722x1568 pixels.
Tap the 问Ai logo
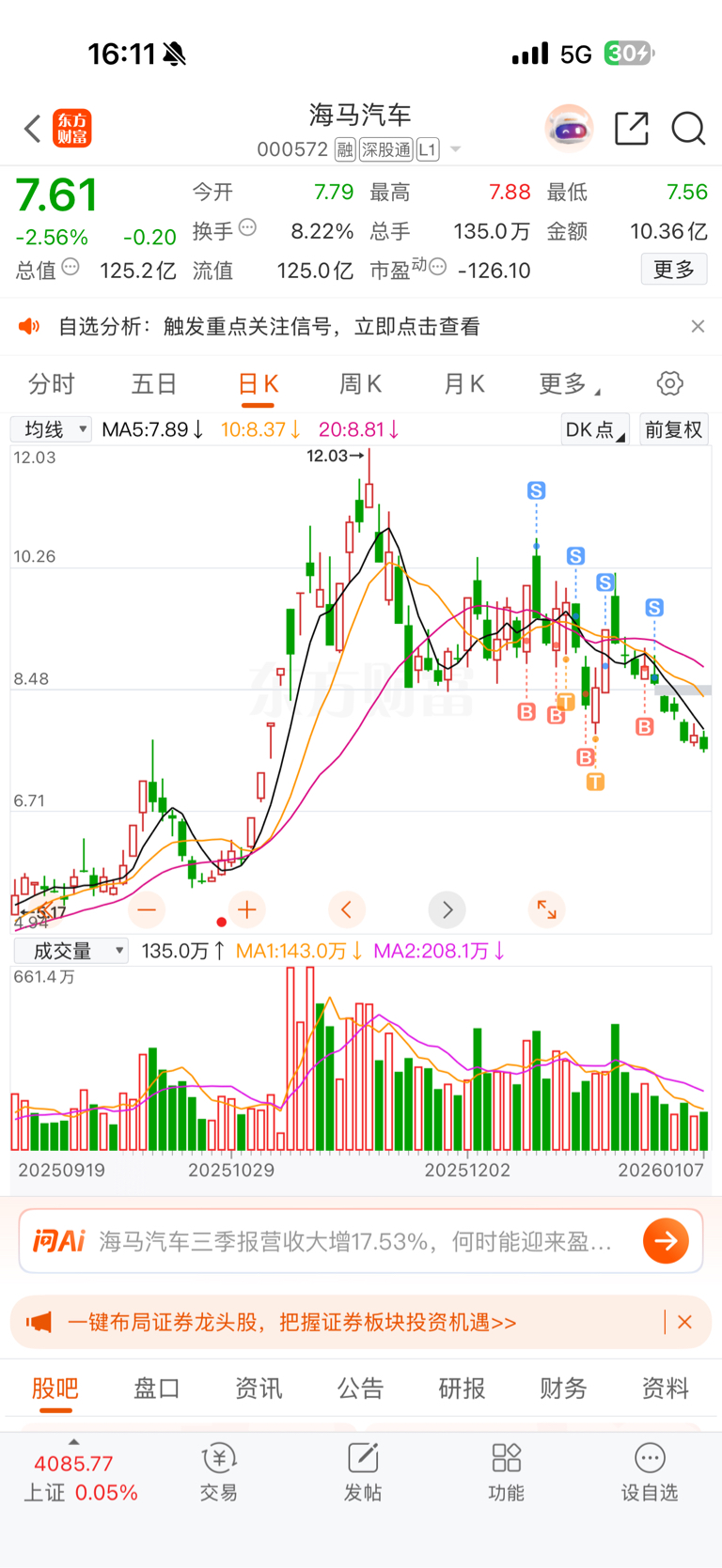click(x=58, y=1241)
